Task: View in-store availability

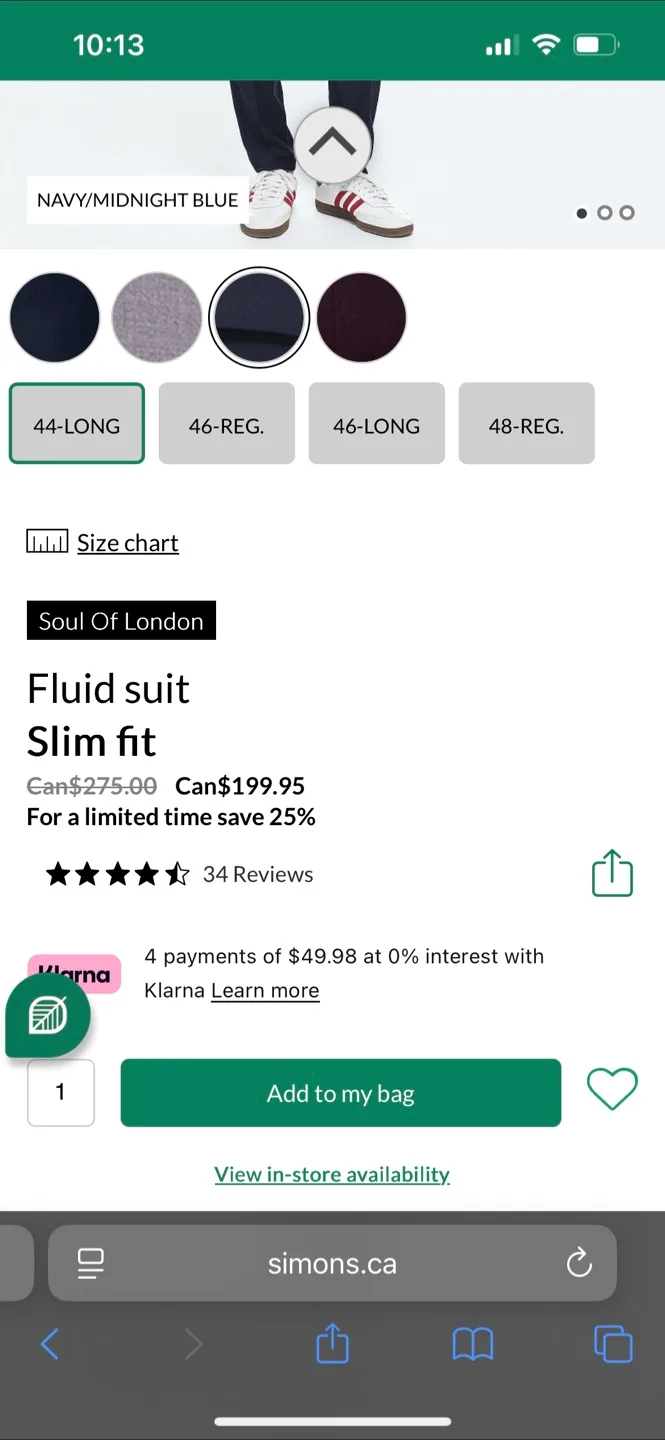Action: click(332, 1173)
